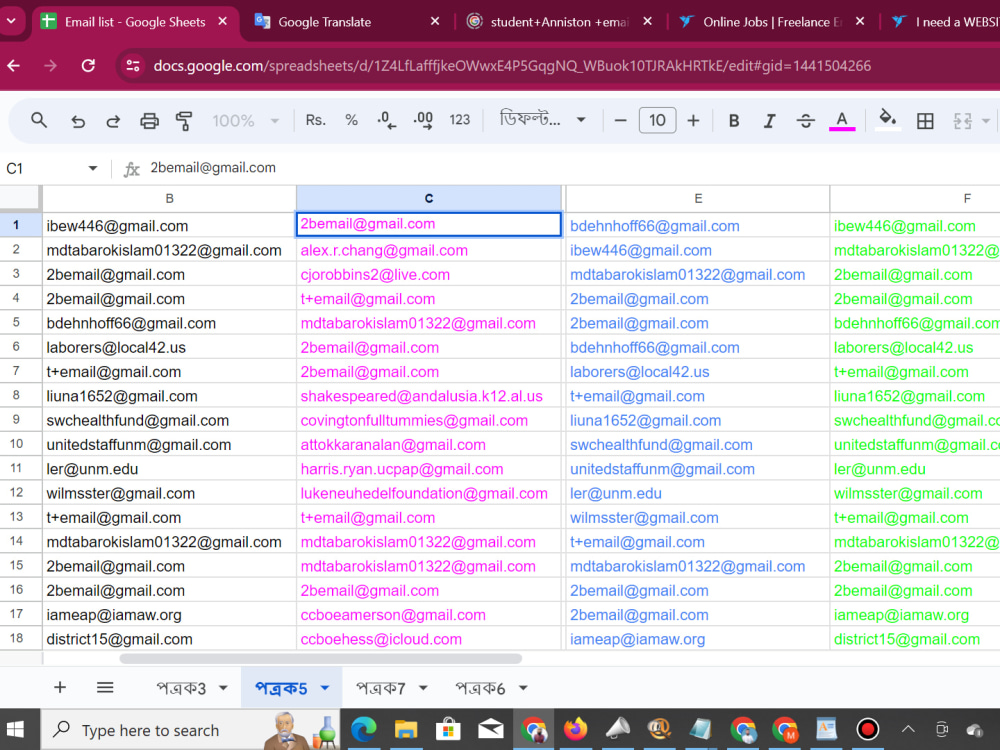Open the search menus magnifier icon

39,120
